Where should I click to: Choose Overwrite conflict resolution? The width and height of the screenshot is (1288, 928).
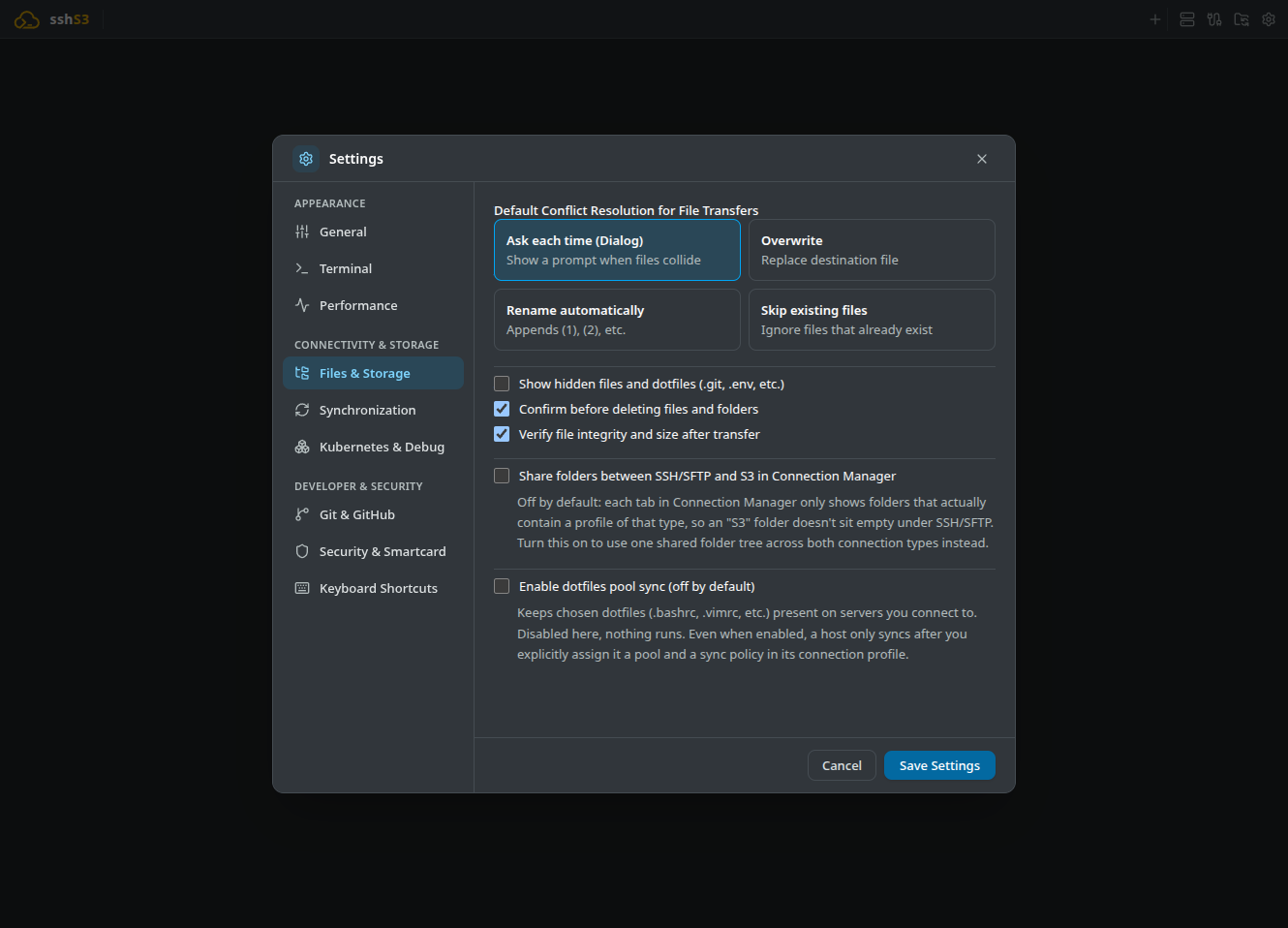872,250
